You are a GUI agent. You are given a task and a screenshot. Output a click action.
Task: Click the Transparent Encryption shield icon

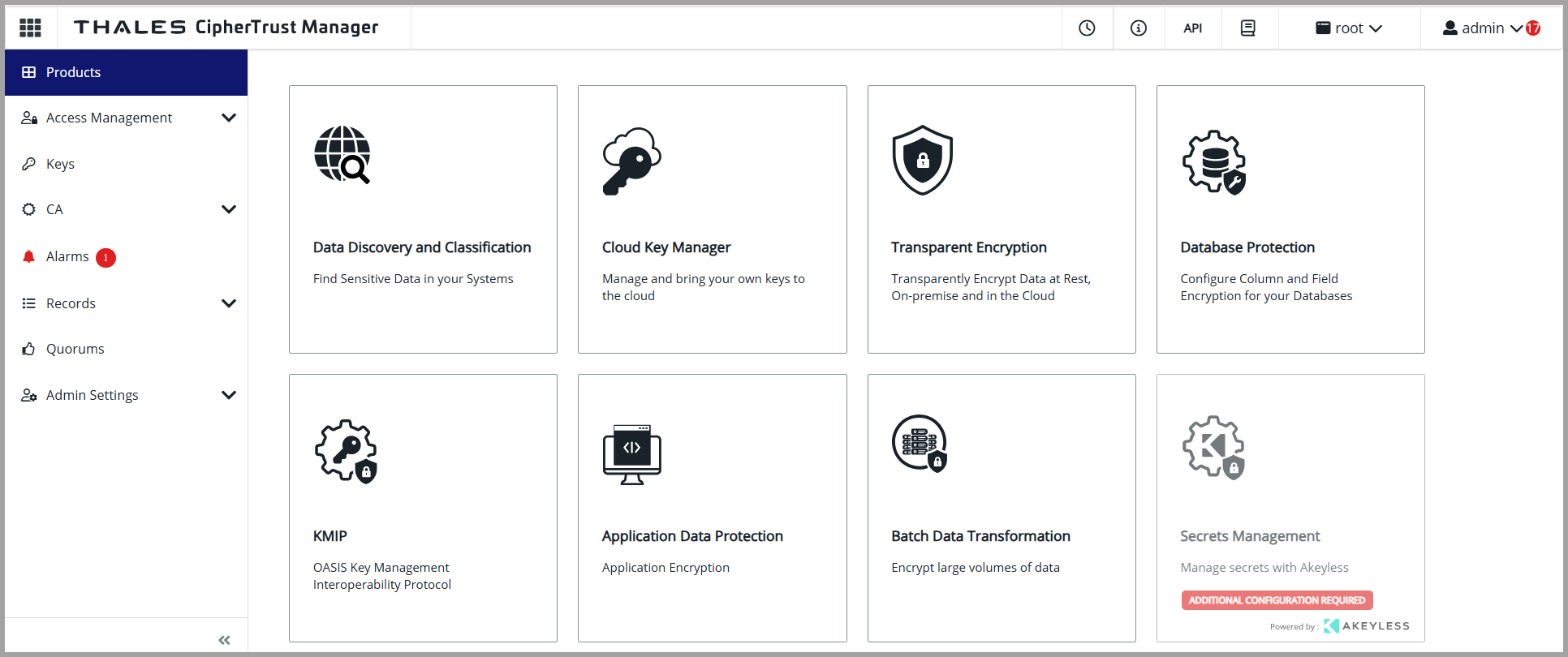(x=922, y=160)
